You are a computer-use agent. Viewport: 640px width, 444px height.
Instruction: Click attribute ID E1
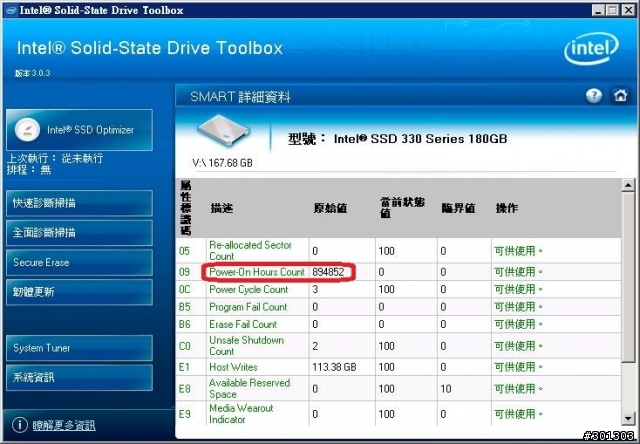point(184,367)
